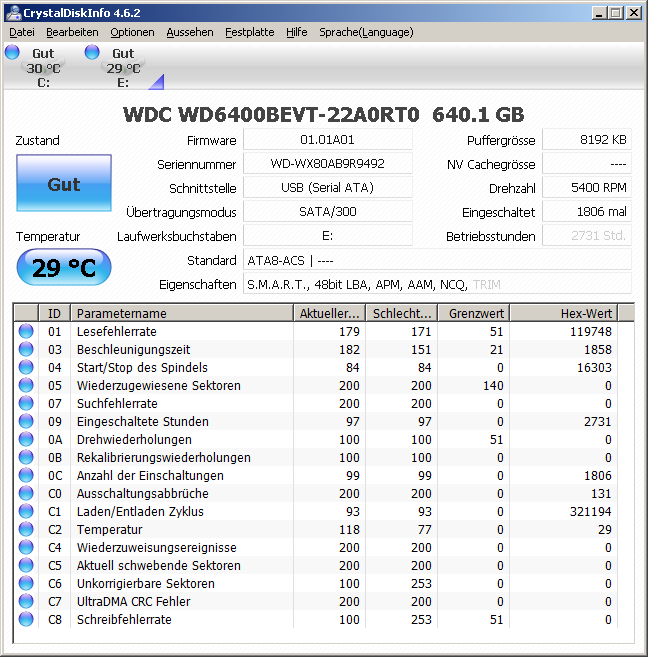Image resolution: width=648 pixels, height=657 pixels.
Task: Click the Firmware field 01.01A01
Action: 328,140
